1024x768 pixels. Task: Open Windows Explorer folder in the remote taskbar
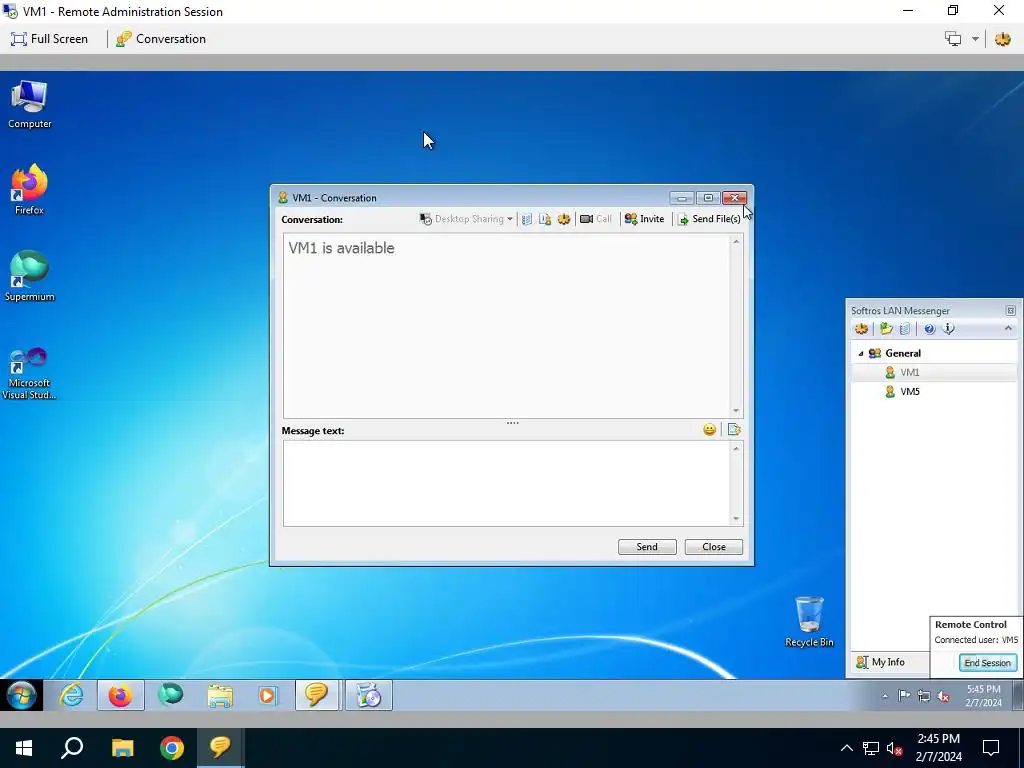point(220,695)
